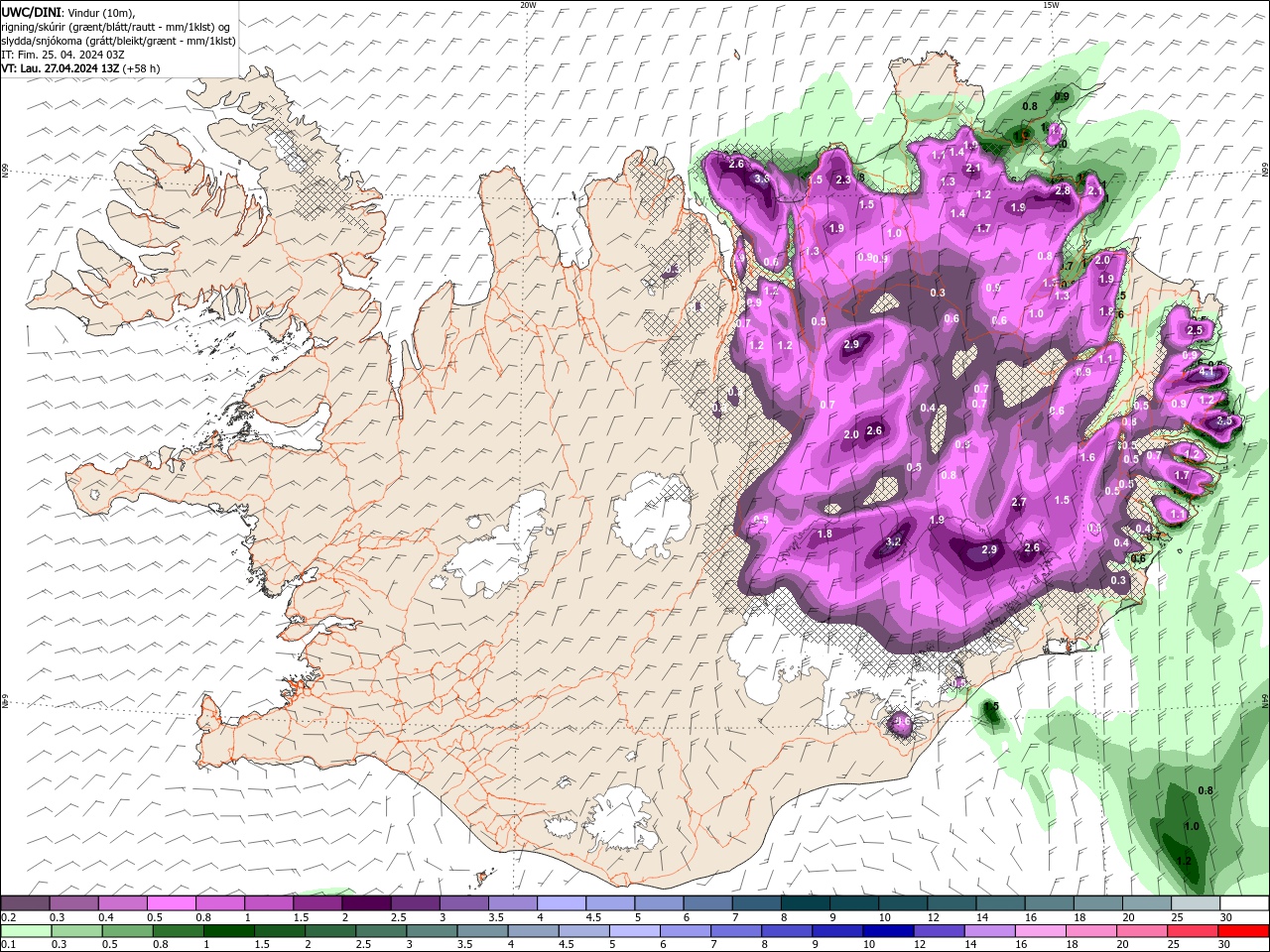This screenshot has height=952, width=1270.
Task: Click the lightest green 0.1 rain legend swatch
Action: click(x=25, y=931)
